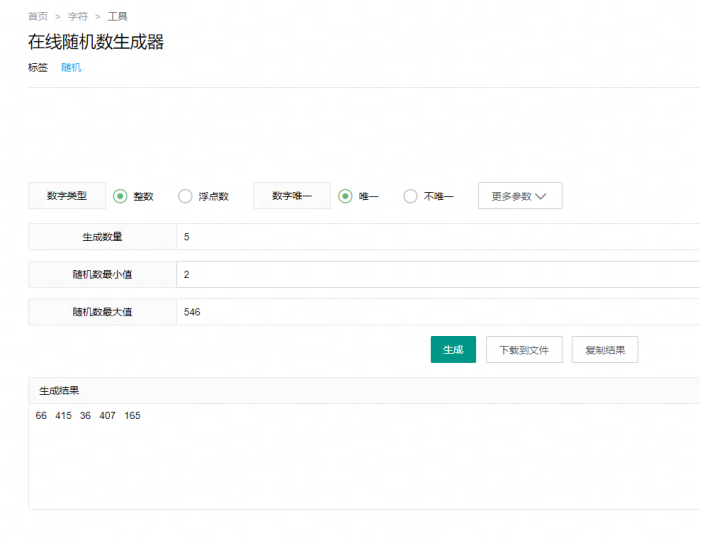Choose the 浮点数 radio option
Screen dimensions: 701x539
coord(185,196)
